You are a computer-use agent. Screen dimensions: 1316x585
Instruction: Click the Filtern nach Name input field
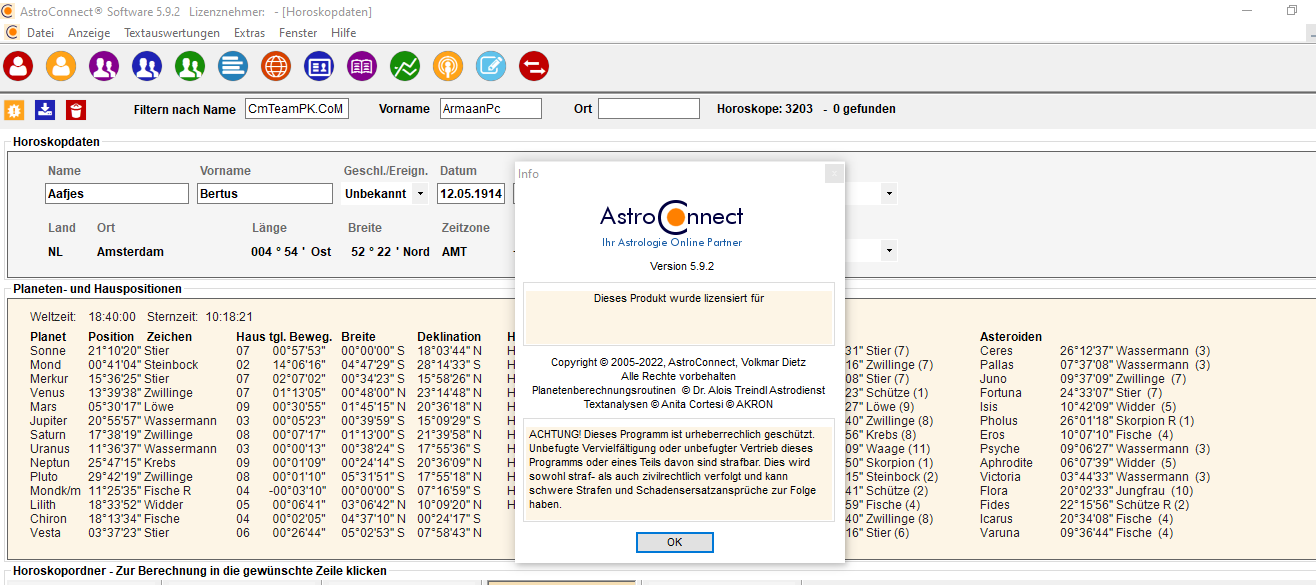tap(297, 108)
